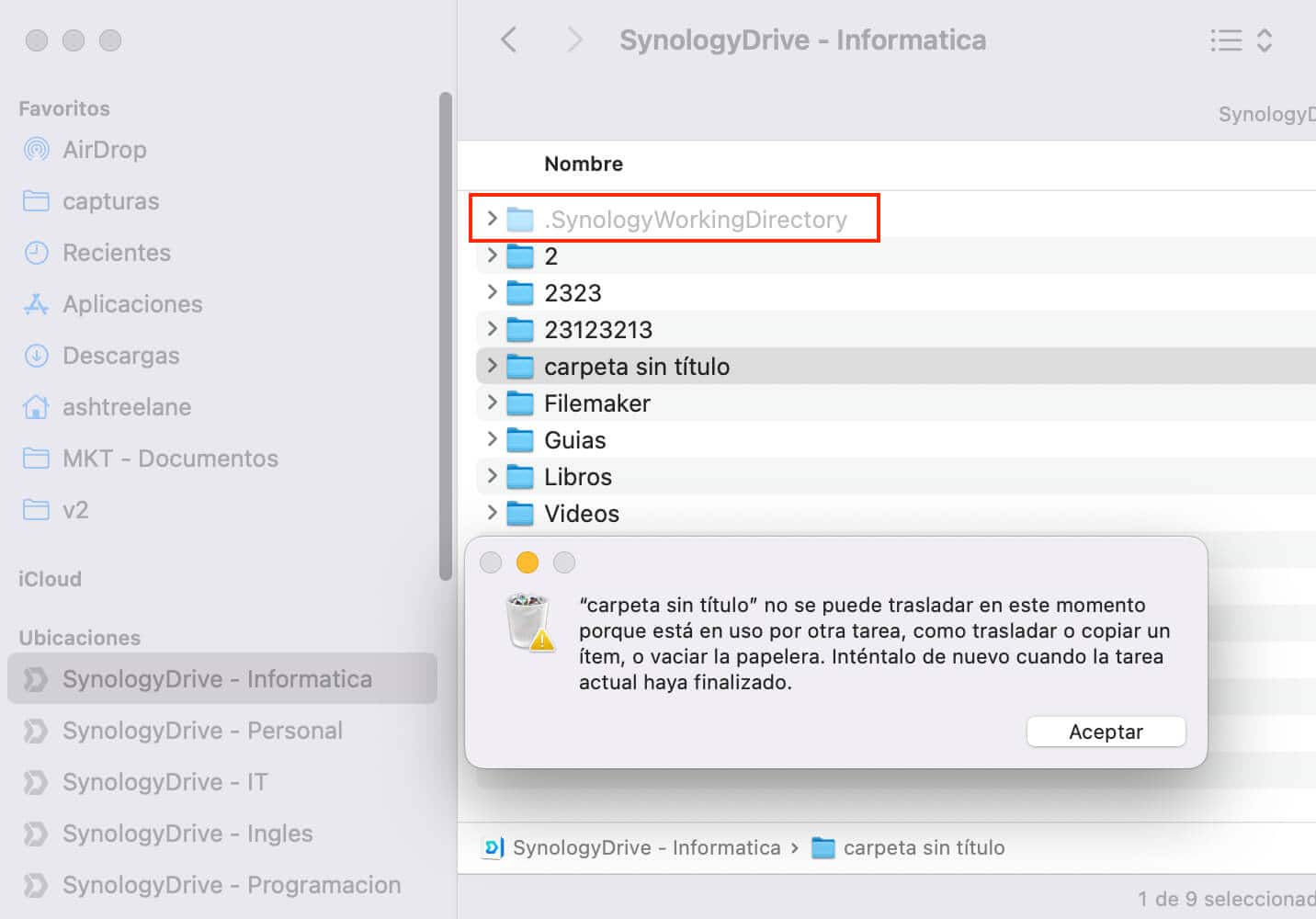The width and height of the screenshot is (1316, 919).
Task: Expand the Libros folder disclosure arrow
Action: [x=492, y=476]
